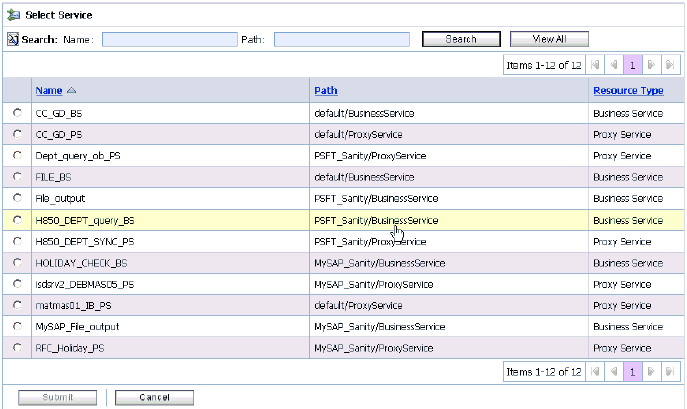The height and width of the screenshot is (409, 687).
Task: Select the isdsrv2_DEBMAS05_PS radio button
Action: (x=17, y=284)
